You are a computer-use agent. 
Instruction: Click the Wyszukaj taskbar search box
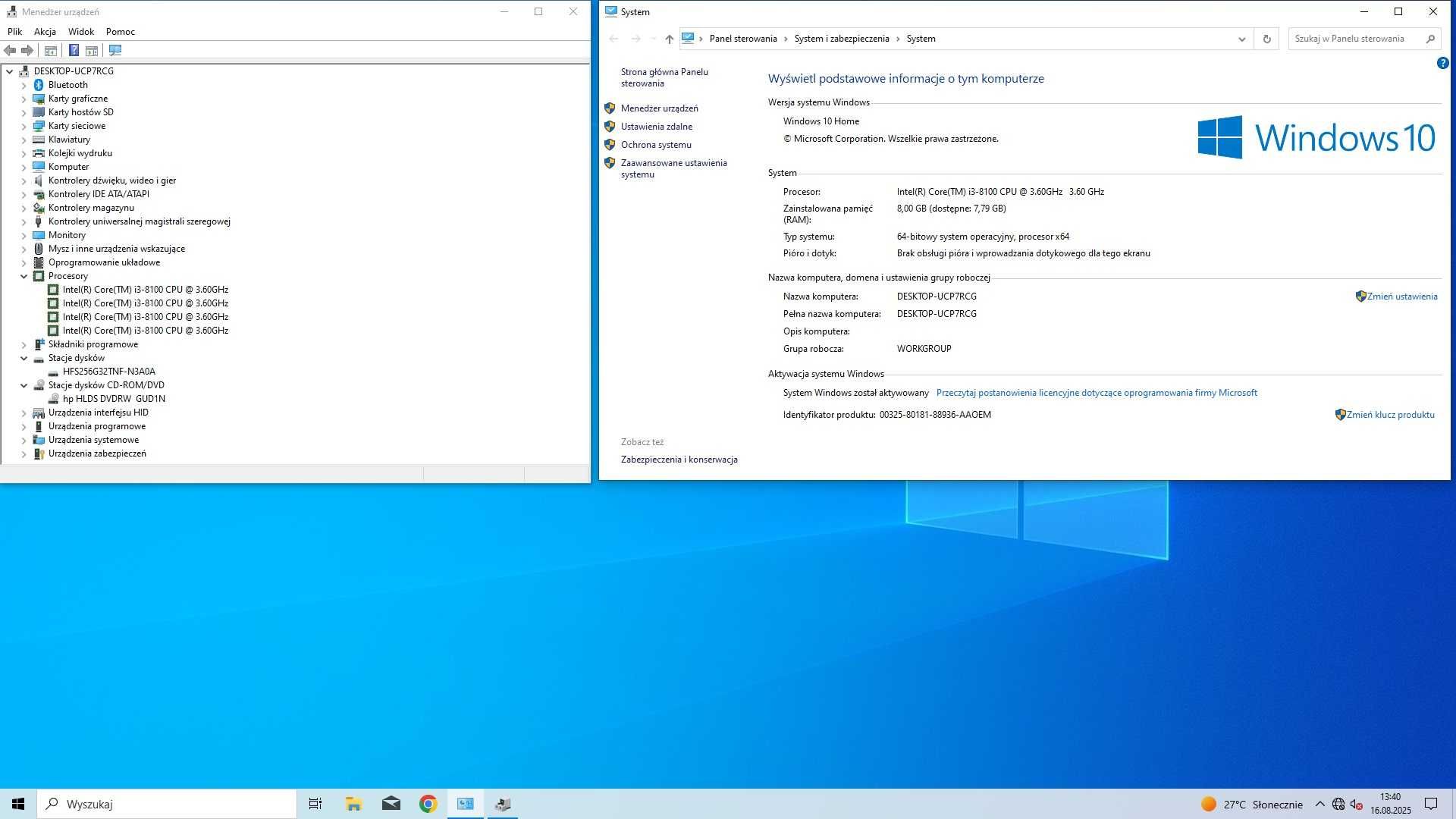click(x=167, y=804)
